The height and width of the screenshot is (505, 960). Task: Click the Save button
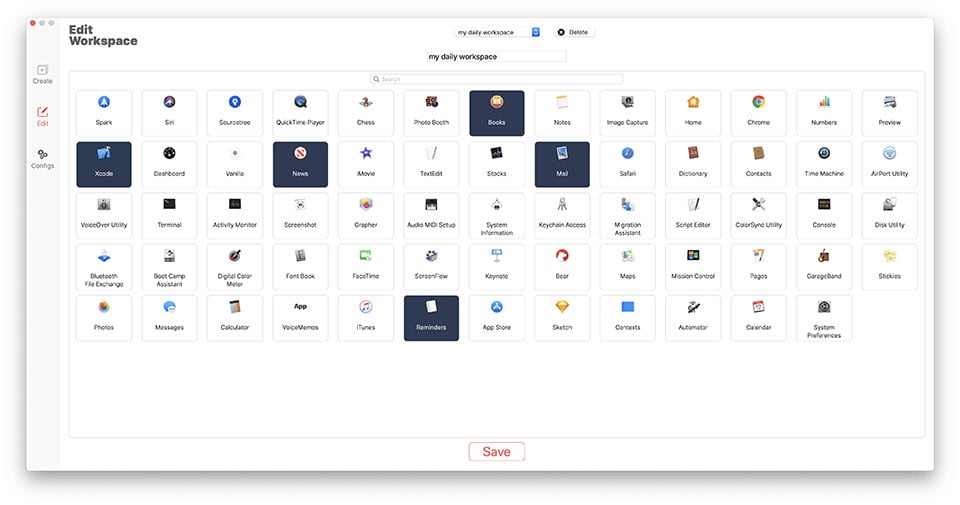tap(497, 452)
